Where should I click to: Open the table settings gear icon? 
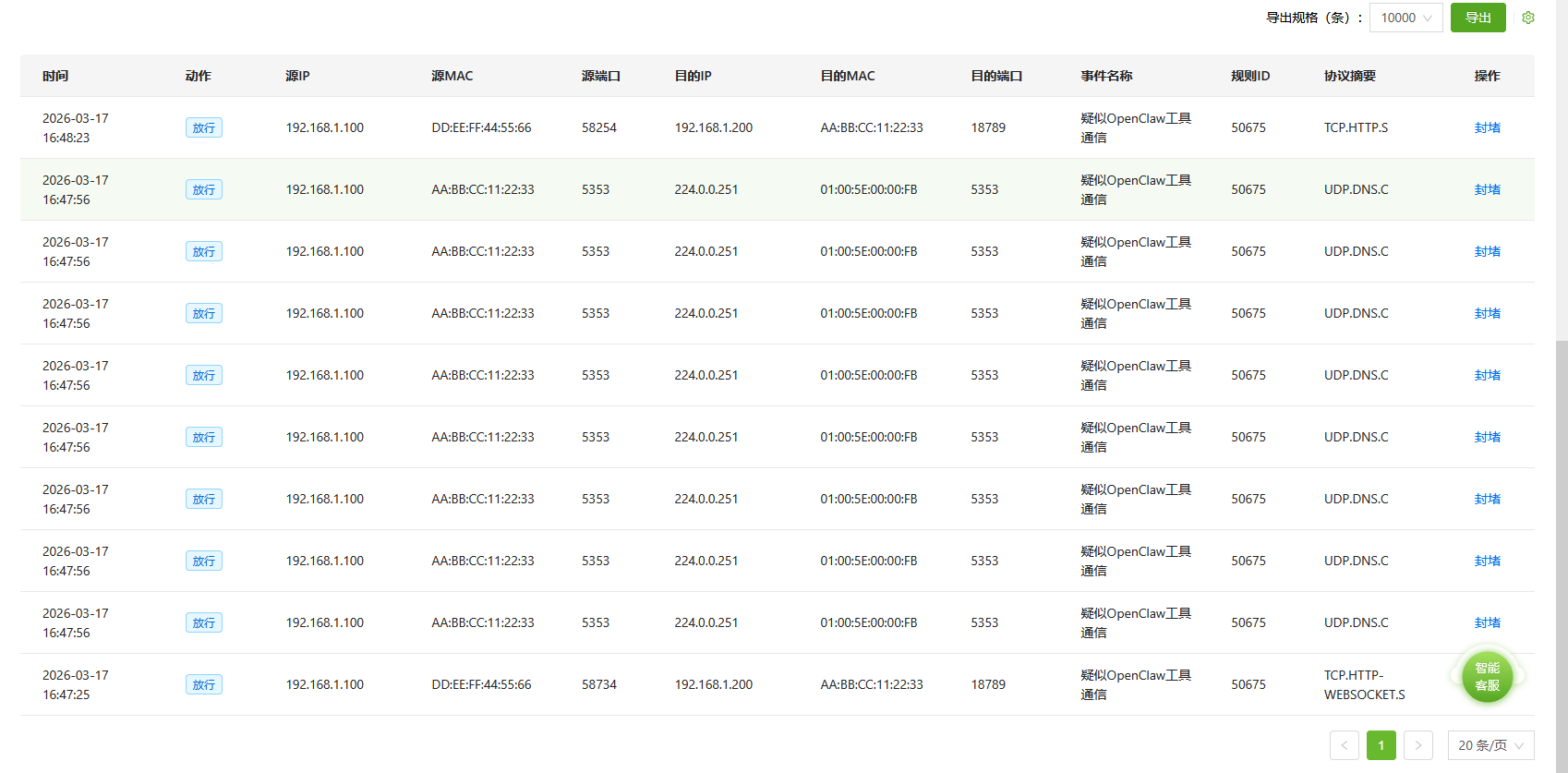(x=1528, y=18)
